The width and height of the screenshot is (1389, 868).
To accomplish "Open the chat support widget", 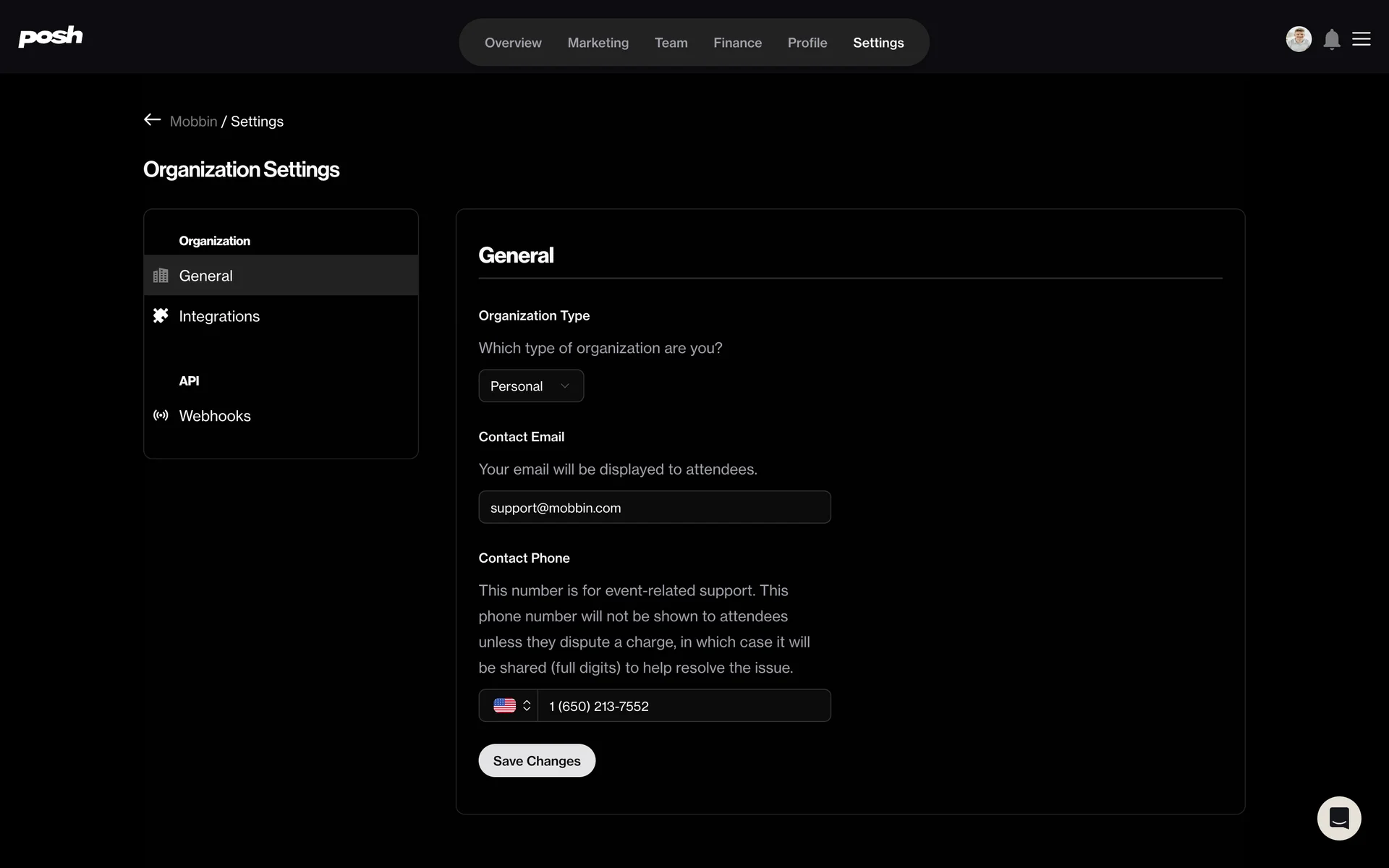I will 1338,818.
